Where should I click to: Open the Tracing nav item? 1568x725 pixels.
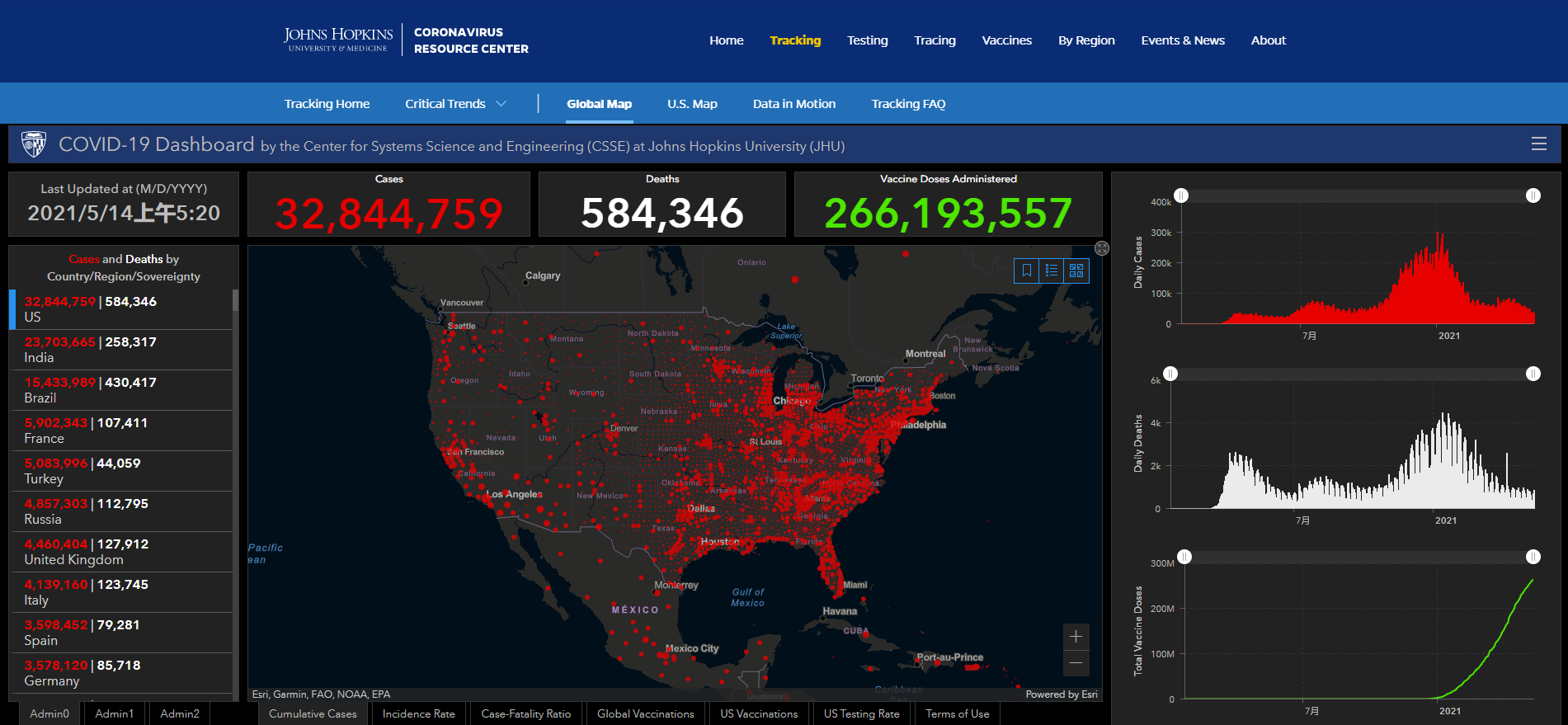click(x=935, y=40)
